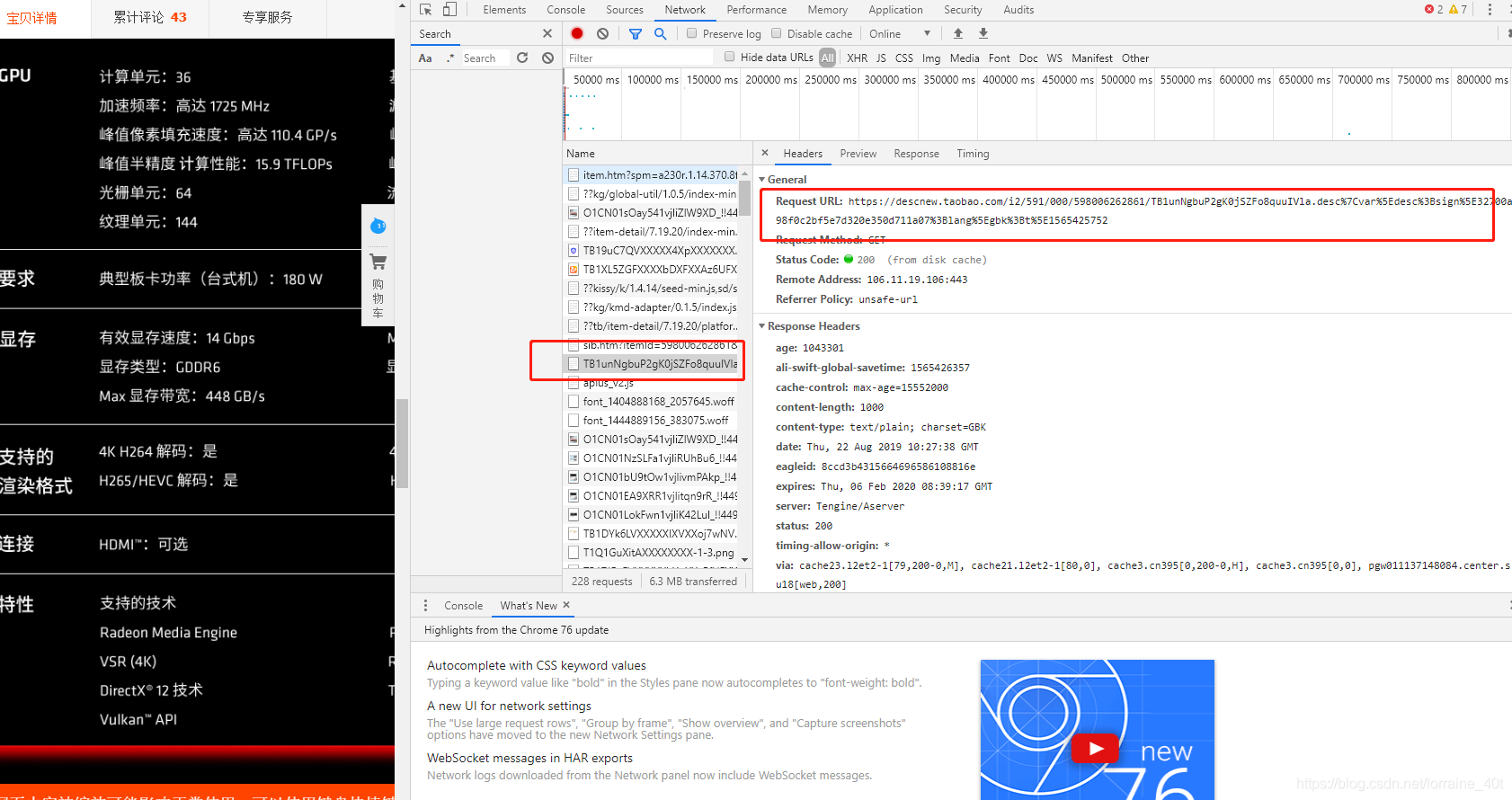This screenshot has width=1512, height=800.
Task: Click the inspect element picker icon
Action: [426, 9]
